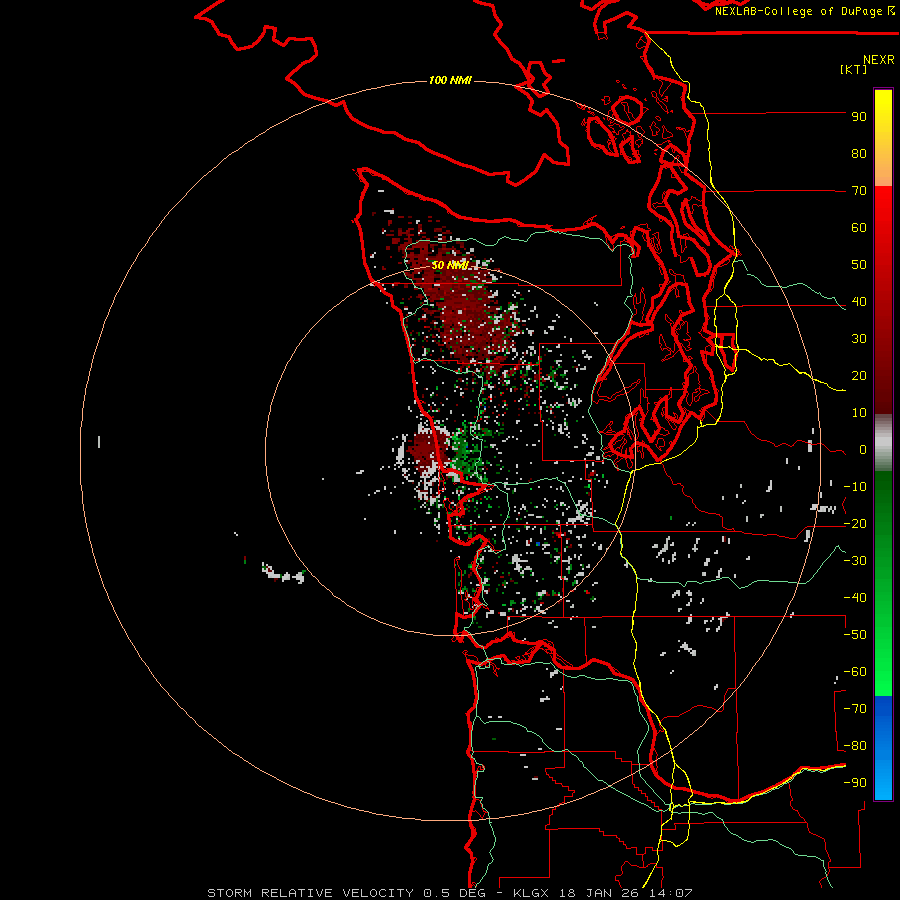Click the positive 70 knot scale value
The height and width of the screenshot is (900, 900).
(x=859, y=191)
